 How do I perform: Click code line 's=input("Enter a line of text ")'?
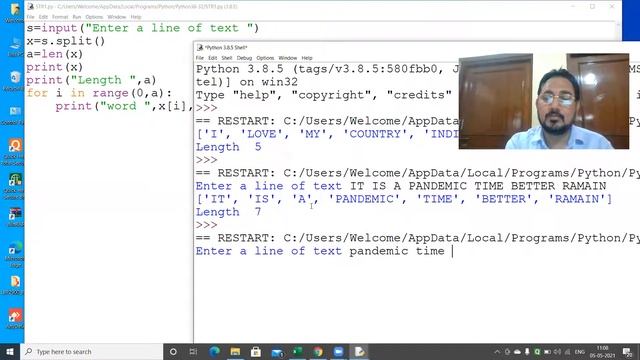pos(143,28)
